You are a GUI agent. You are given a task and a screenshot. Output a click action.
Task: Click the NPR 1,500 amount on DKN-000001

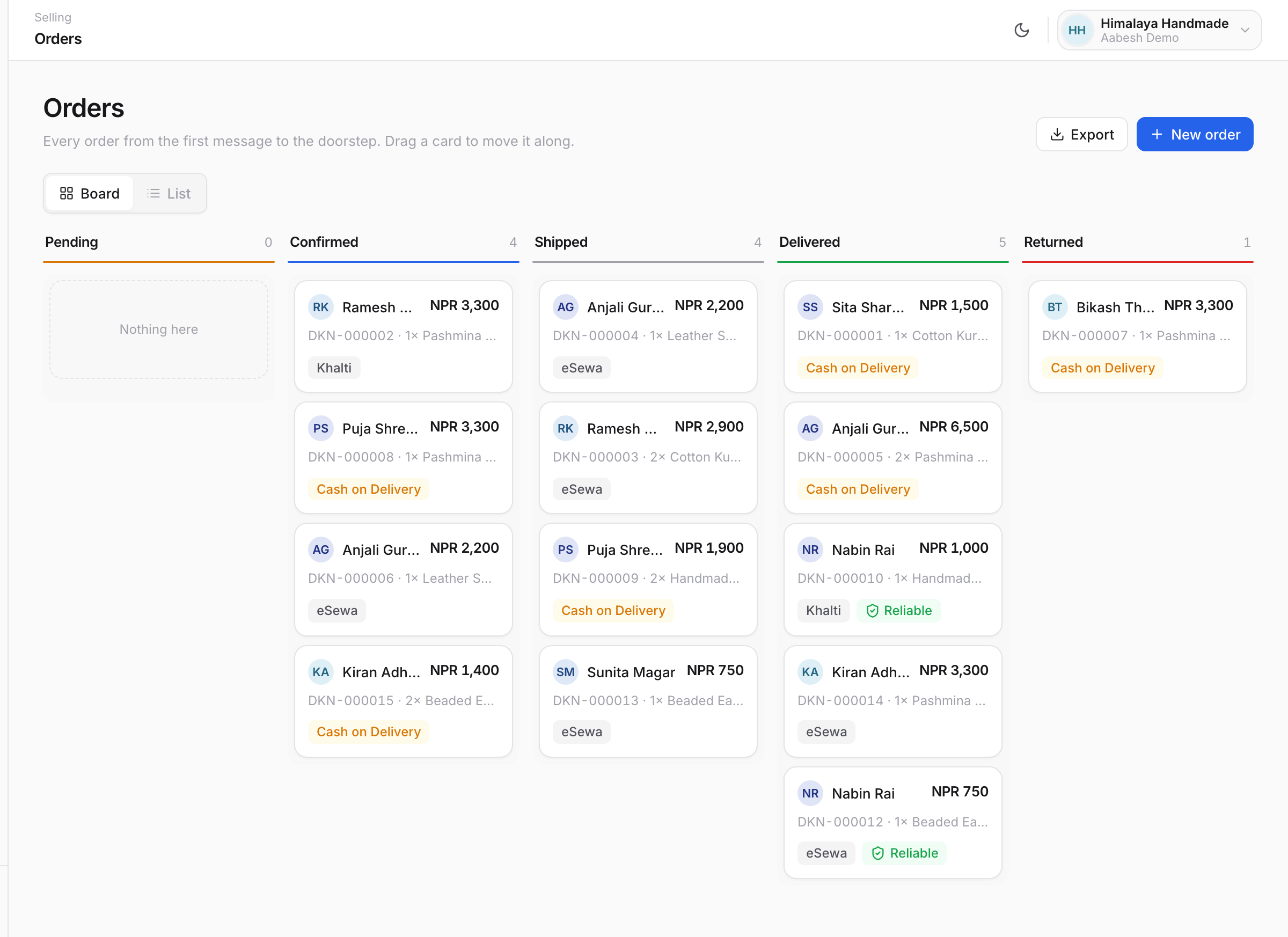tap(954, 305)
